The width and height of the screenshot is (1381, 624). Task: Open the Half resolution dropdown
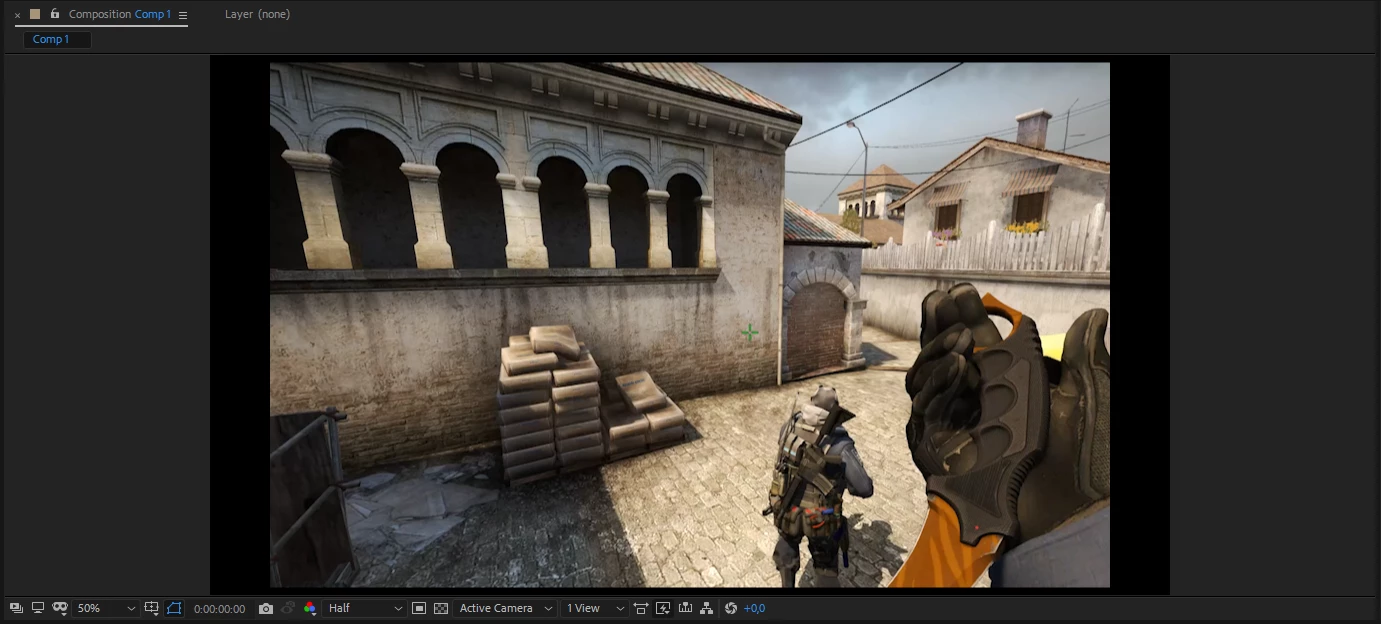(x=365, y=608)
